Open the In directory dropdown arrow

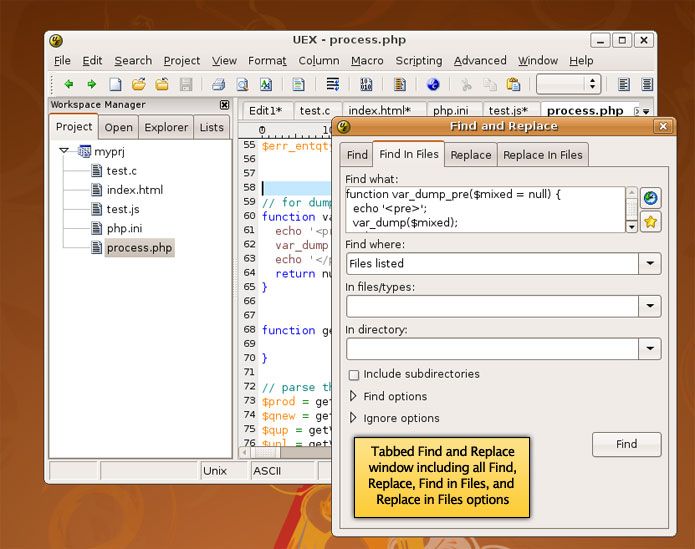(650, 349)
